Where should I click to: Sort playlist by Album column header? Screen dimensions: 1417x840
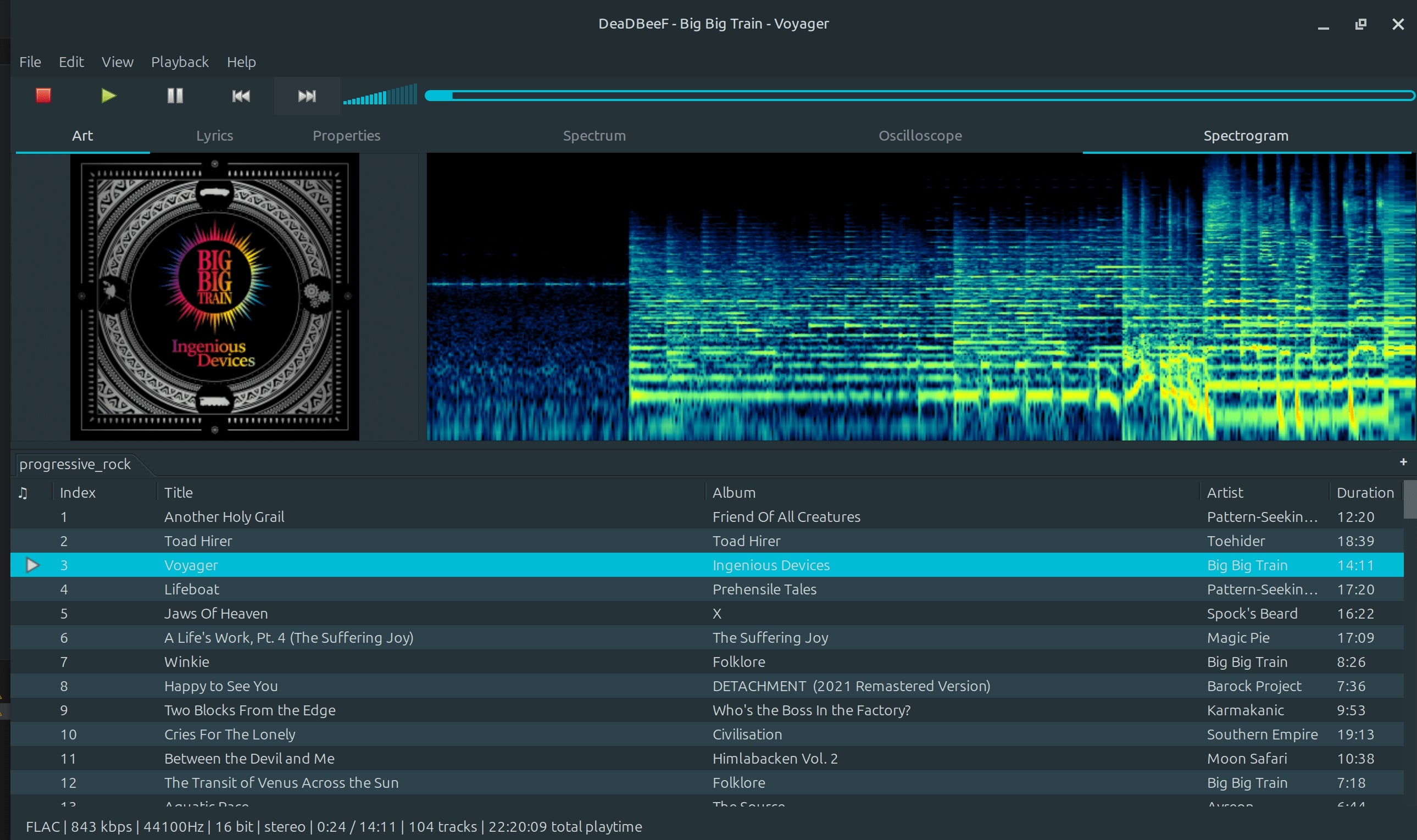(733, 492)
